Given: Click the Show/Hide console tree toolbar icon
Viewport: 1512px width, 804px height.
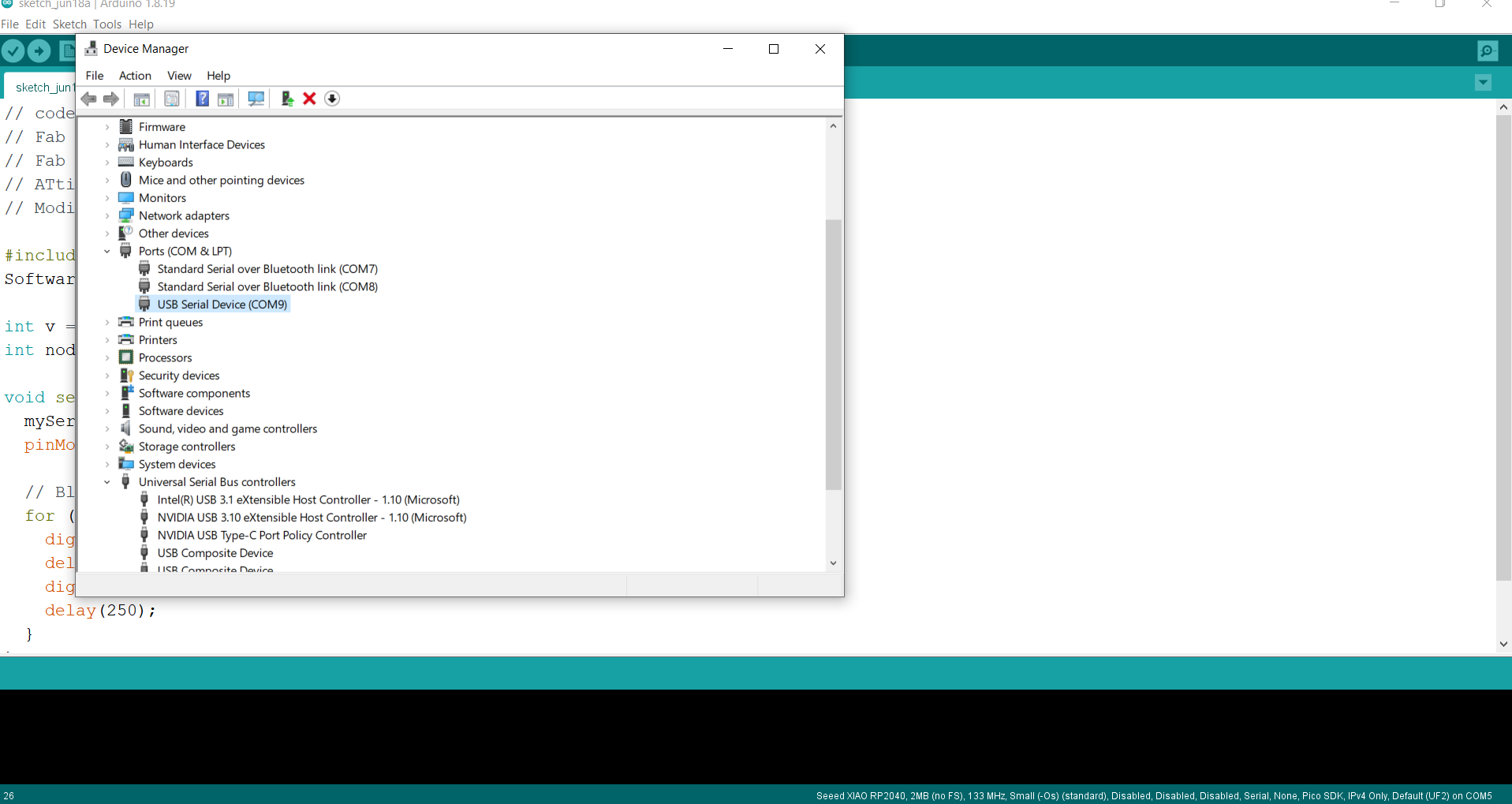Looking at the screenshot, I should tap(142, 99).
